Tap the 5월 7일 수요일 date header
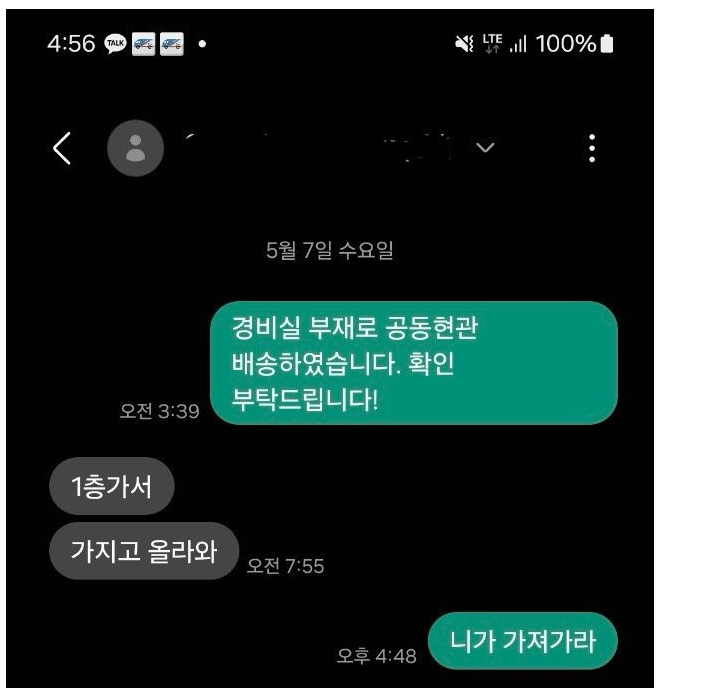 [x=330, y=250]
